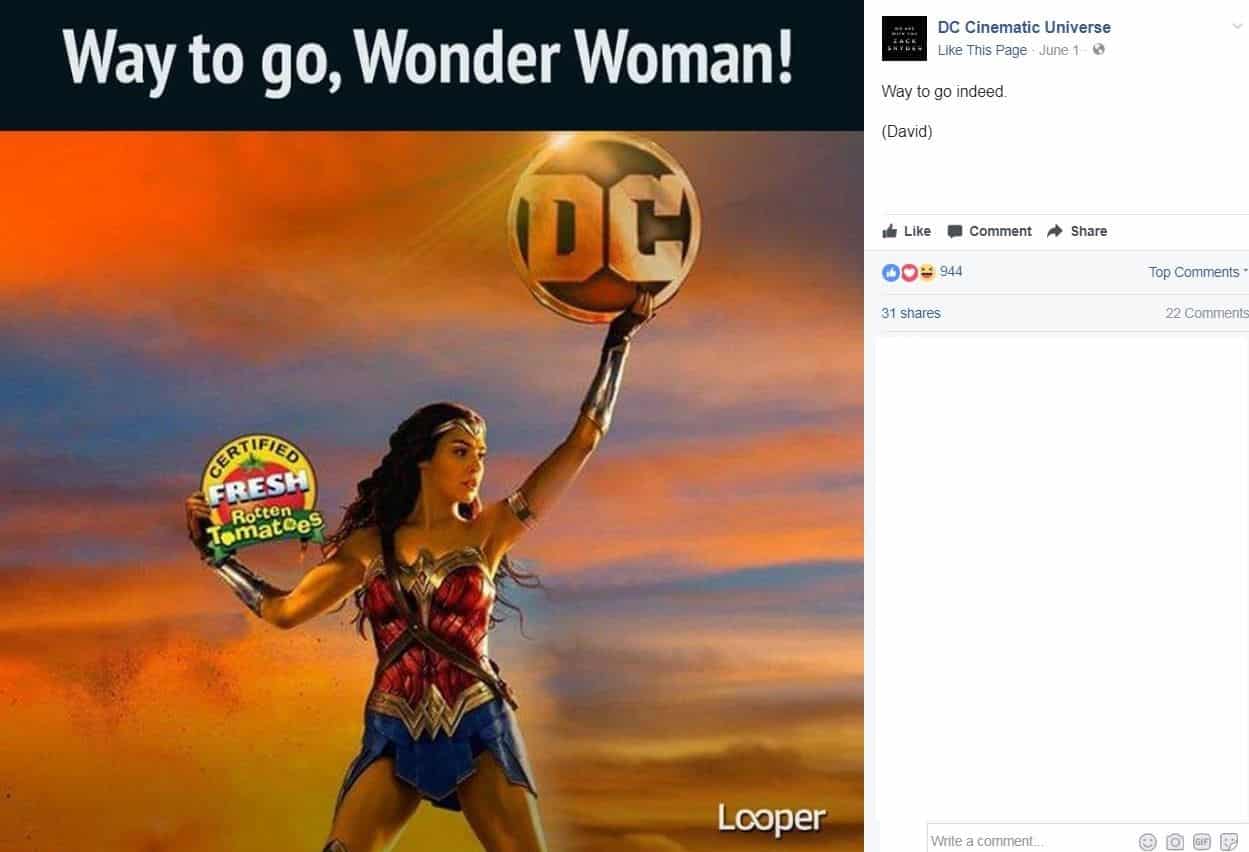
Task: Click the Haha laughing reaction icon
Action: click(x=926, y=272)
